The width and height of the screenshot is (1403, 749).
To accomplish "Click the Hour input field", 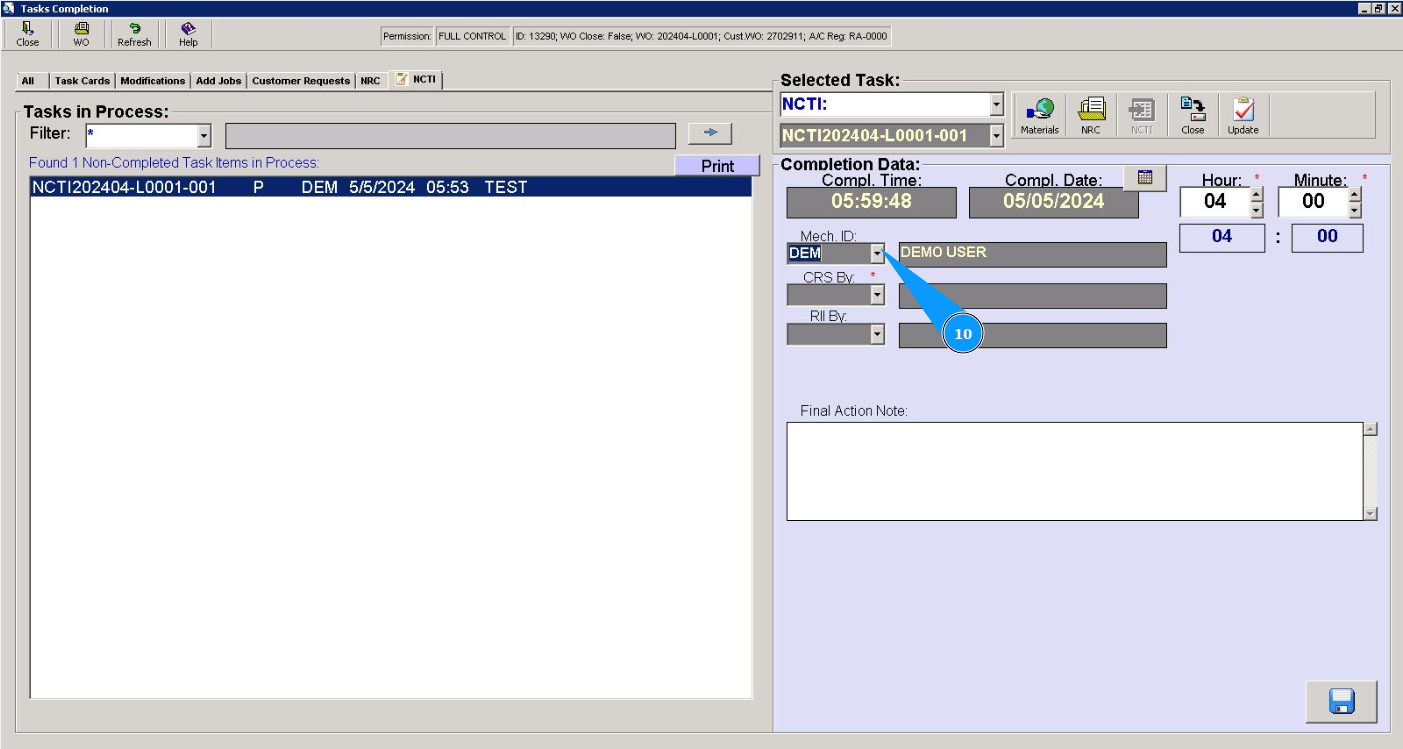I will [1215, 202].
